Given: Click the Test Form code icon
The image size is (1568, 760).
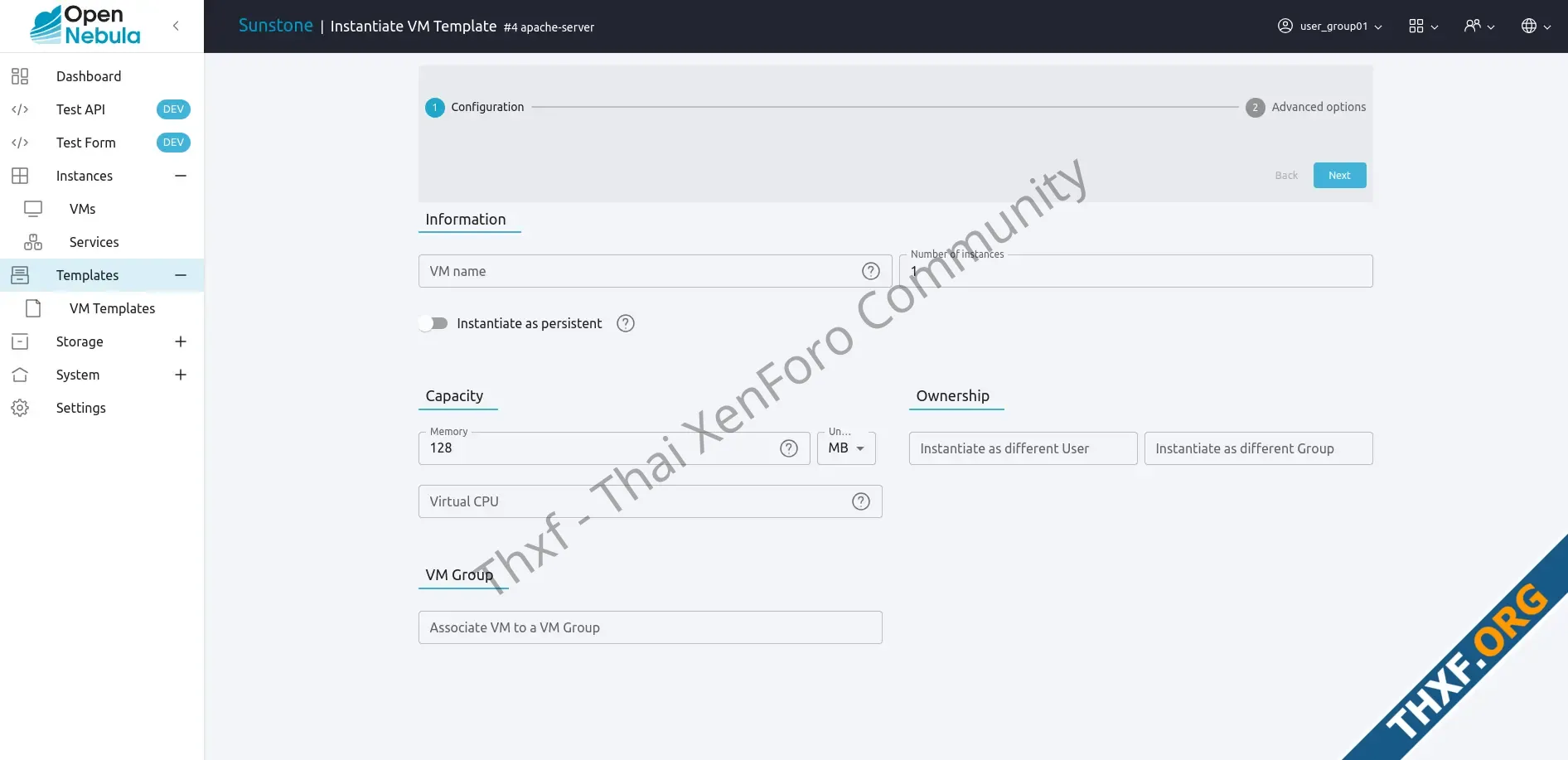Looking at the screenshot, I should click(20, 143).
